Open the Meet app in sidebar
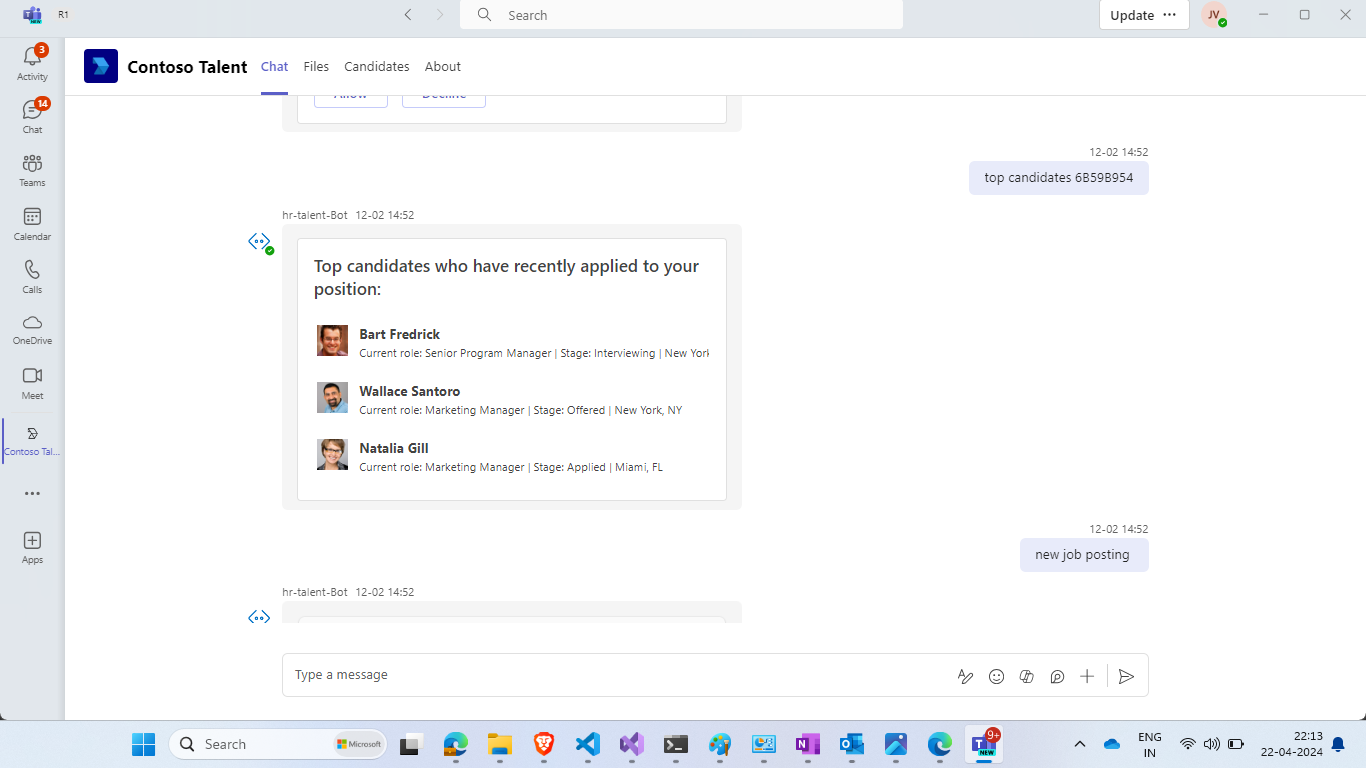Screen dimensions: 1366x768 pos(32,383)
